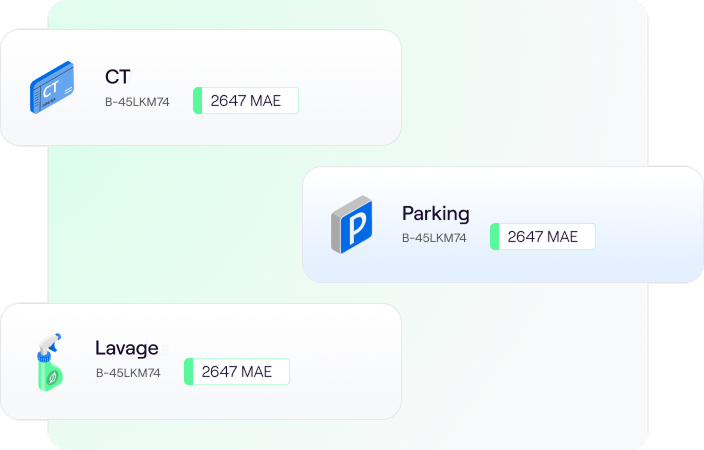Open the CT title label

click(118, 77)
